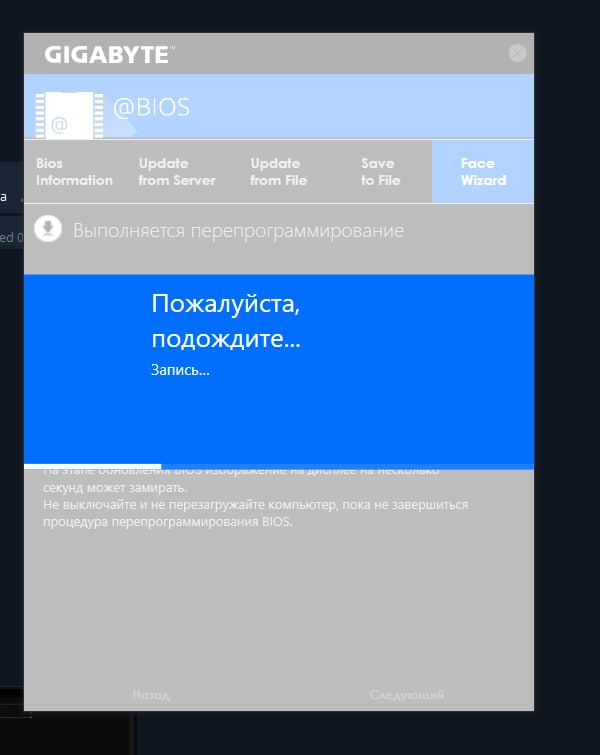Click the @BIOS title text
Screen dimensions: 600x755
[x=151, y=107]
